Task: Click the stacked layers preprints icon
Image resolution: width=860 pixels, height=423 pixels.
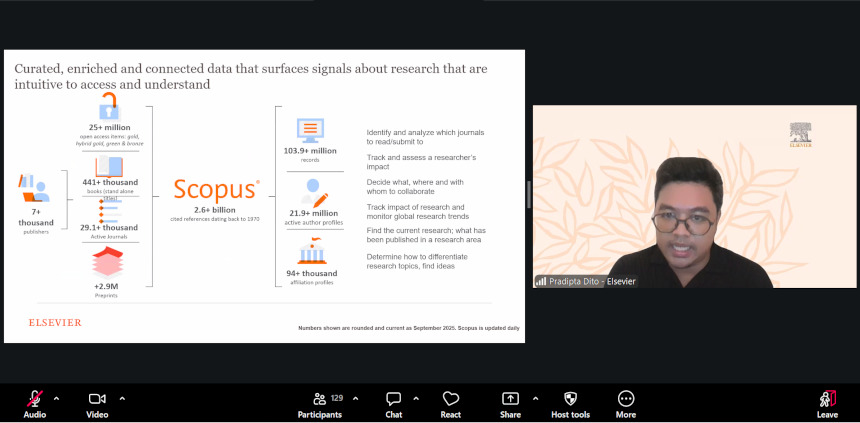Action: (108, 262)
